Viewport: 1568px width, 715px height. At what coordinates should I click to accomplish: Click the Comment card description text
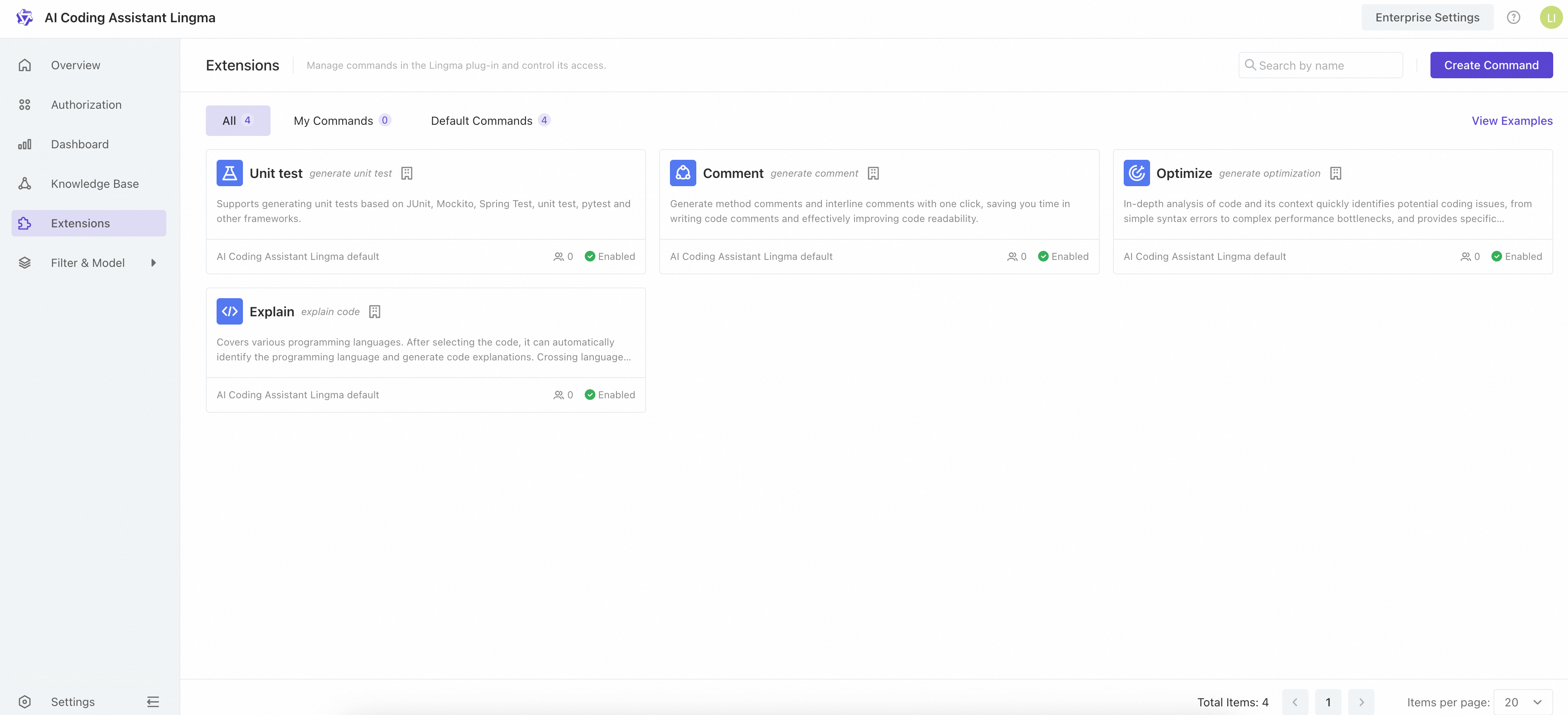tap(870, 211)
